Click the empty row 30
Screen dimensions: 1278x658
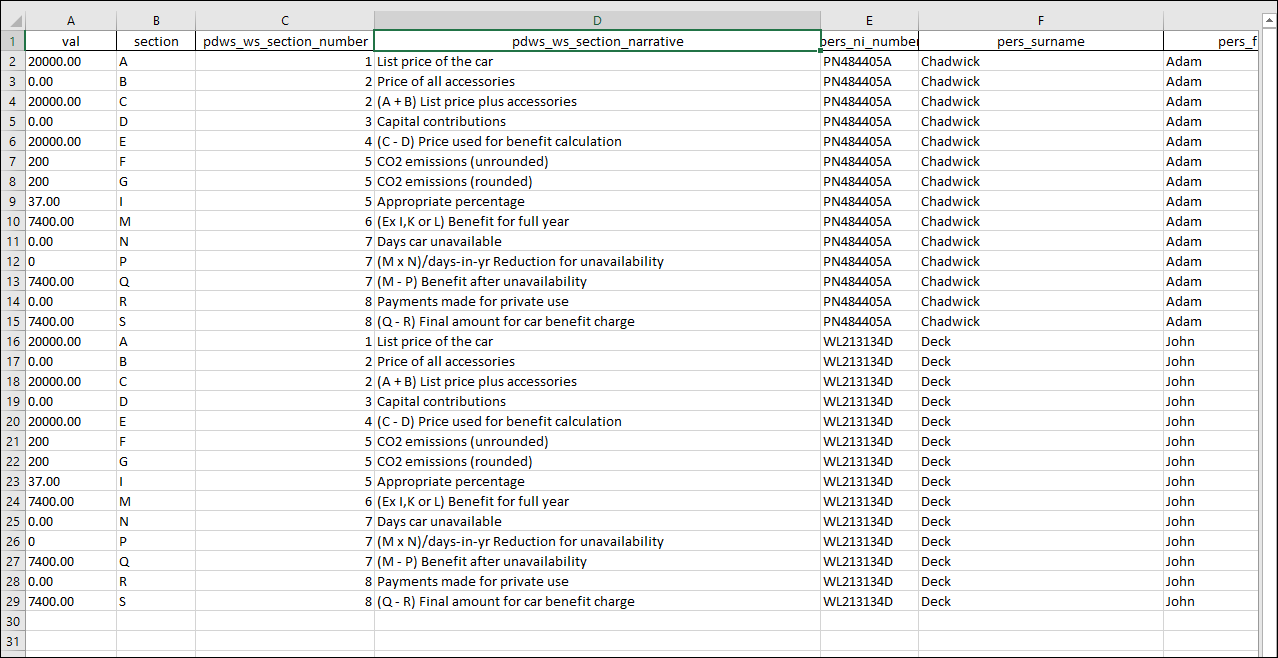click(12, 621)
